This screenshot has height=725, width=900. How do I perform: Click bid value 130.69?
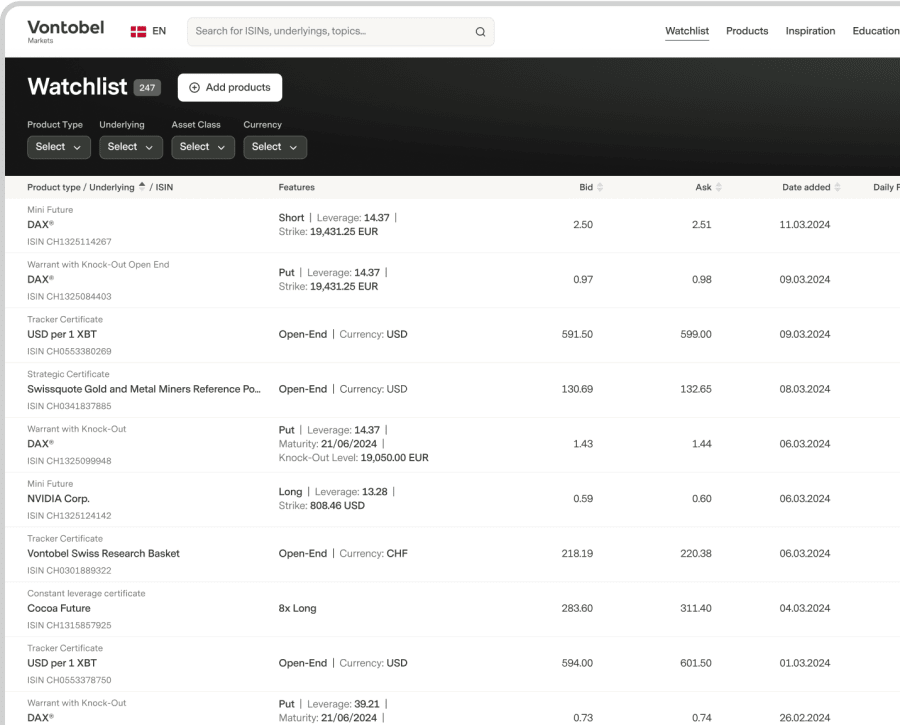click(577, 389)
